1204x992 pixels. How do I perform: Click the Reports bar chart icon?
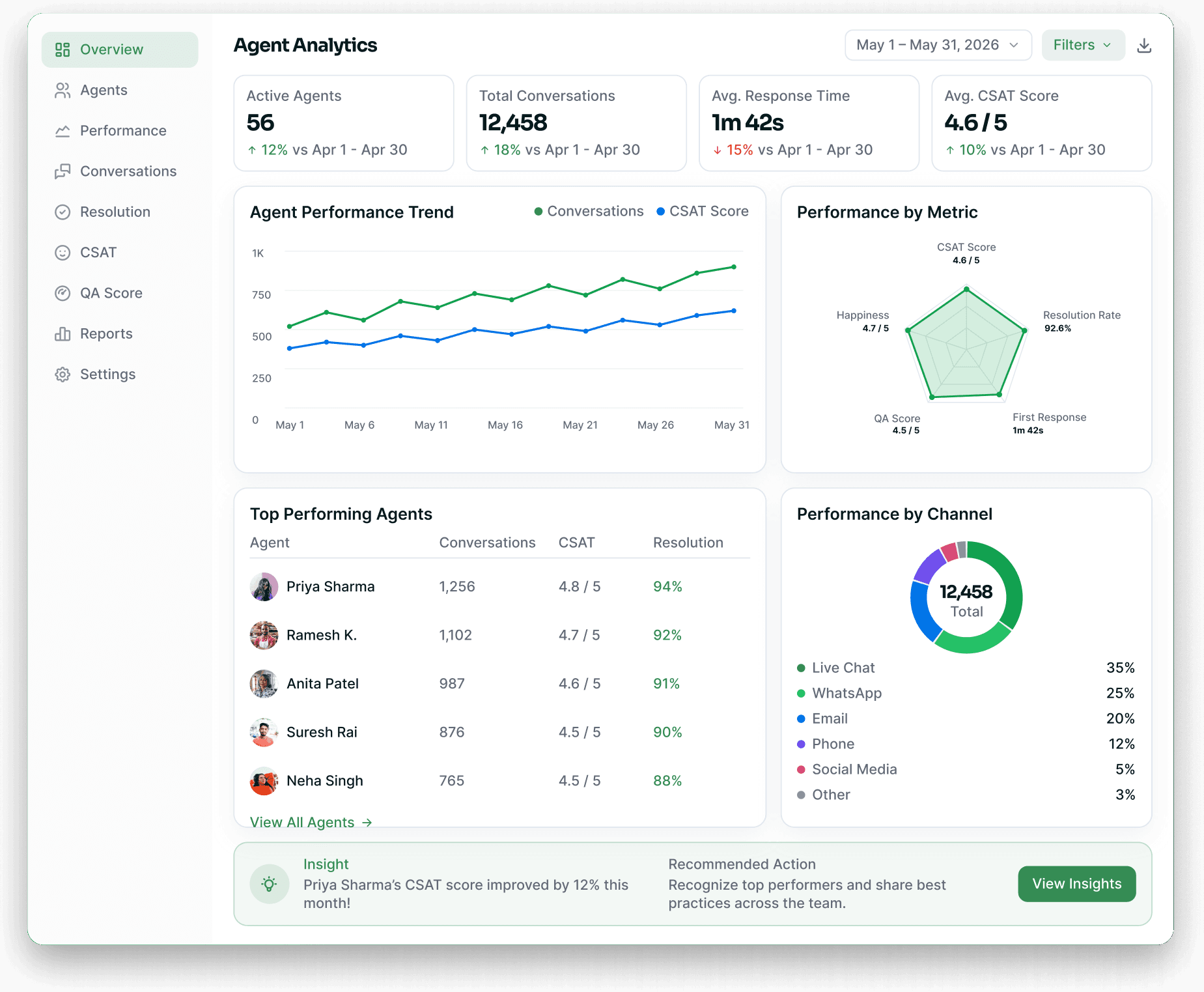click(63, 334)
